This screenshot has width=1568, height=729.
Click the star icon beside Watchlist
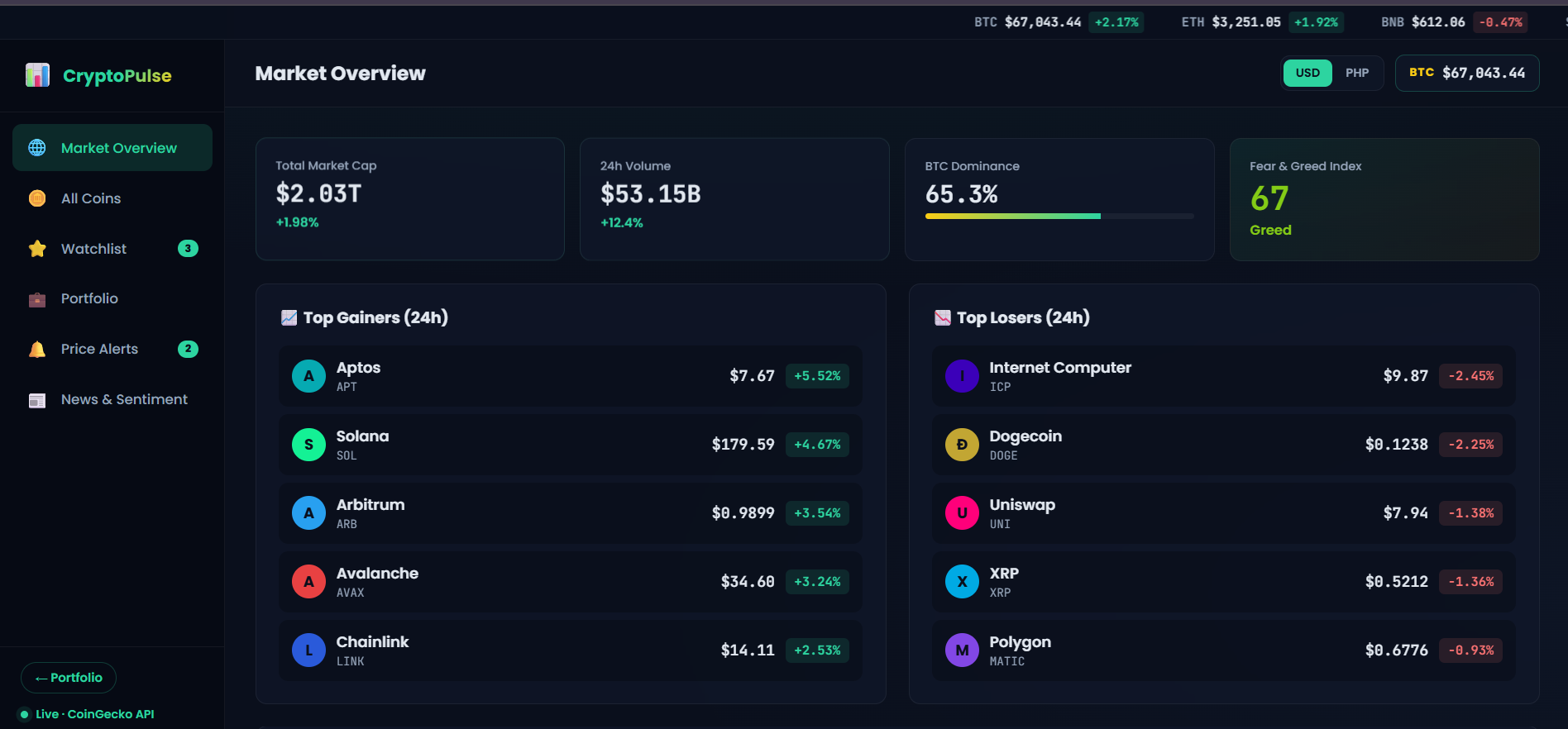click(x=37, y=249)
